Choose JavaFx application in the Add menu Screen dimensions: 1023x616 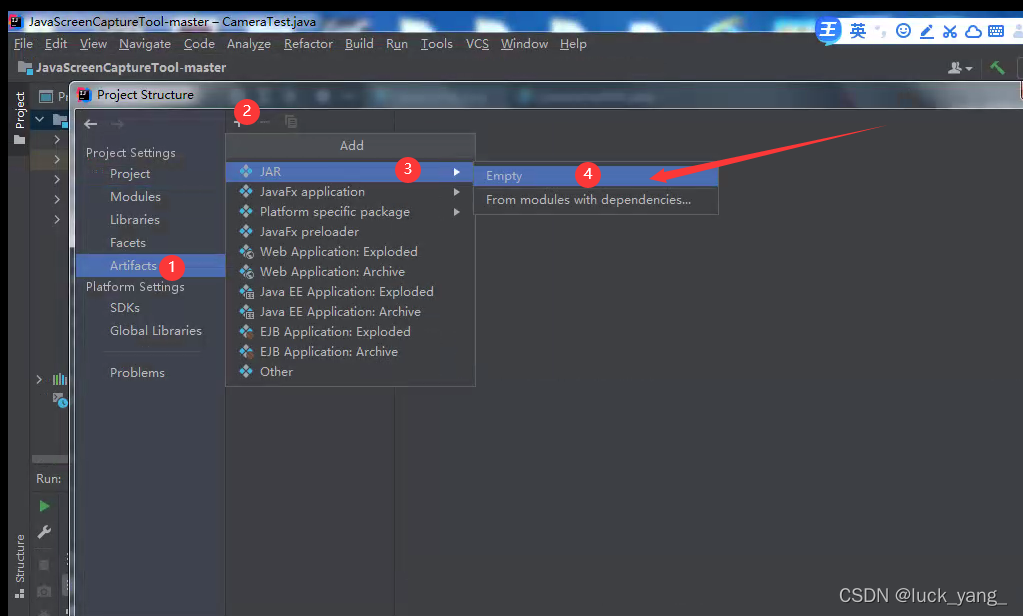pyautogui.click(x=350, y=192)
